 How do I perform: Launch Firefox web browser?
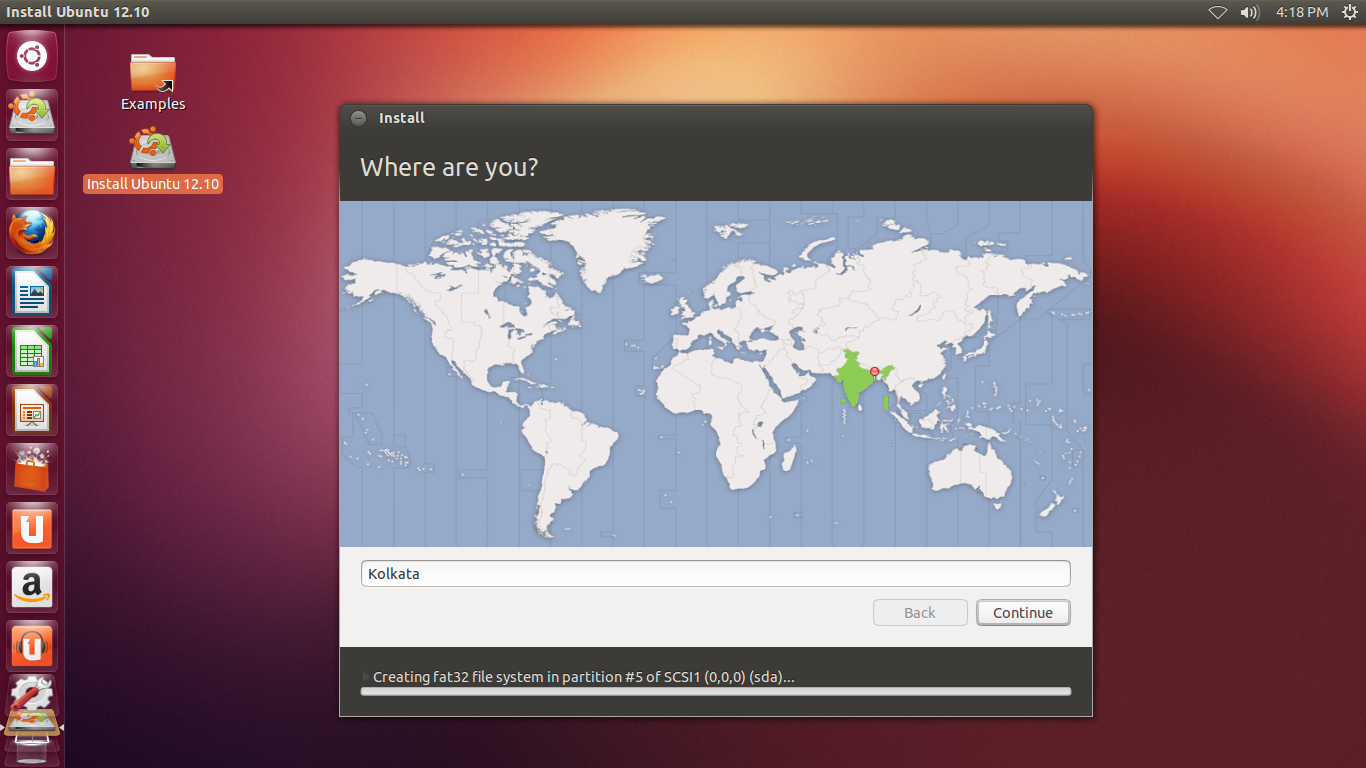point(32,232)
